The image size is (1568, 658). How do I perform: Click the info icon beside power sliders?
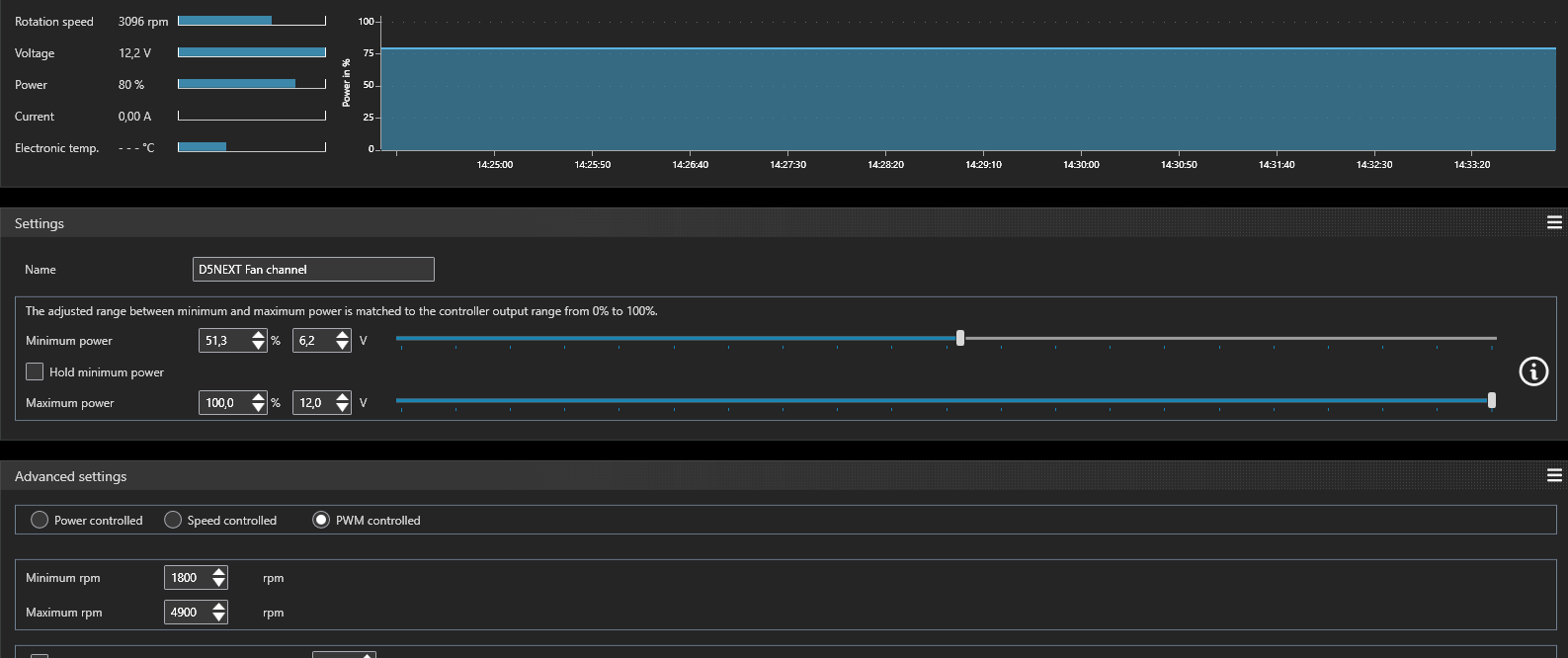1532,371
